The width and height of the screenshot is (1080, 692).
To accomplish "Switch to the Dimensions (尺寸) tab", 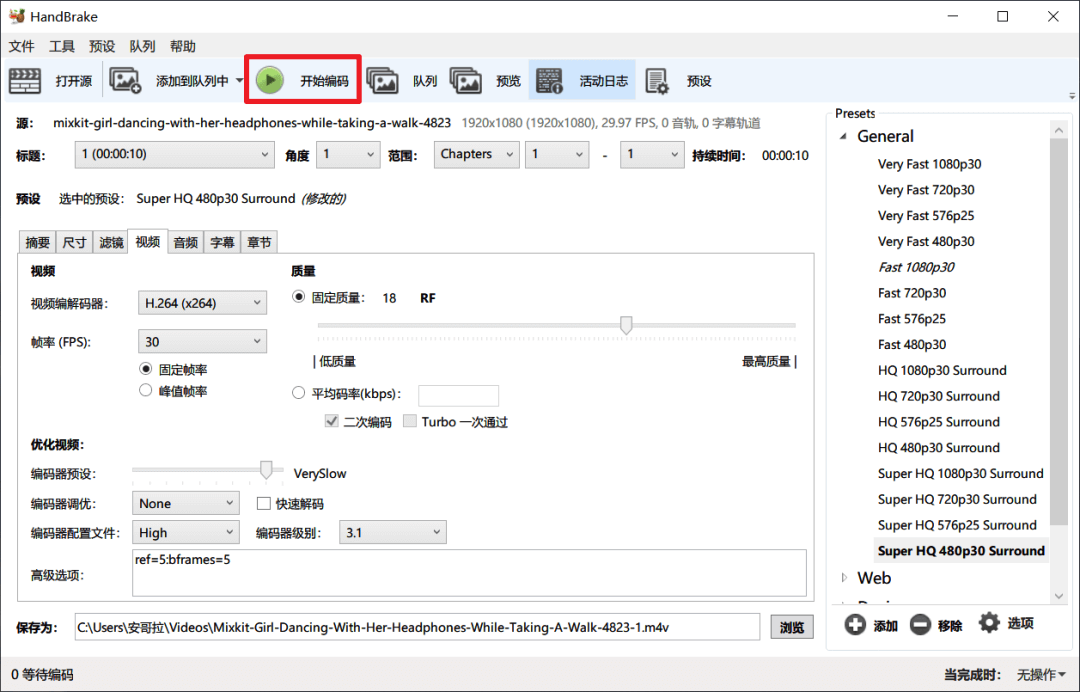I will 74,242.
